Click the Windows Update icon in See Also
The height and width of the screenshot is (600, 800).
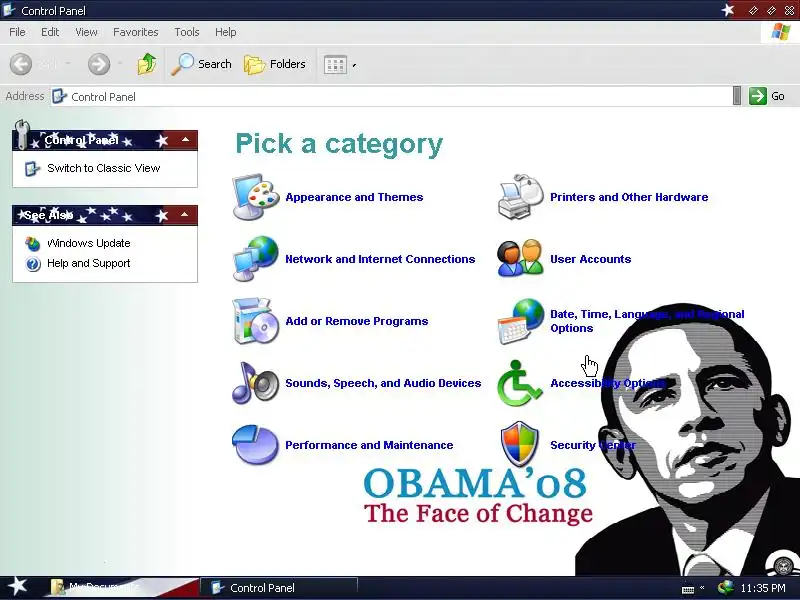33,244
